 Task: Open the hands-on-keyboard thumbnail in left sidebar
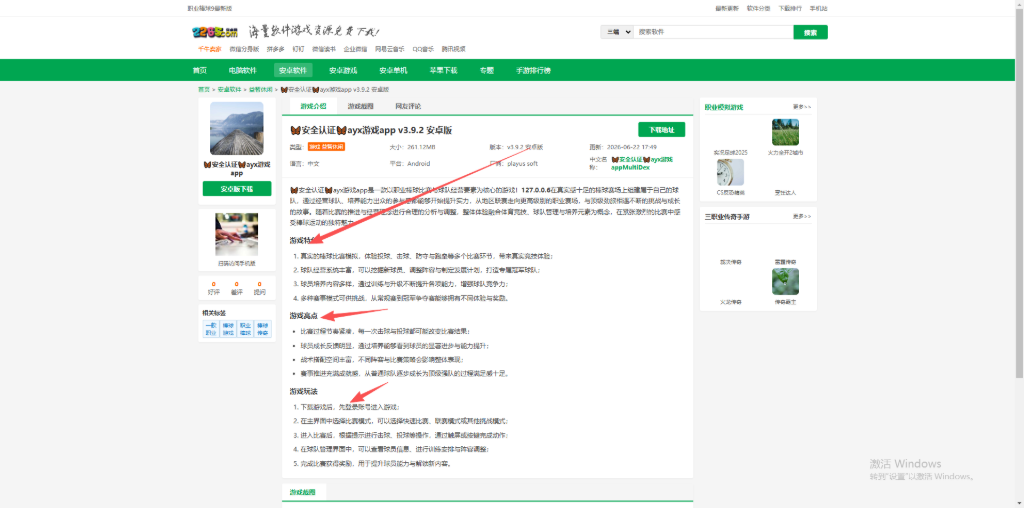point(236,234)
